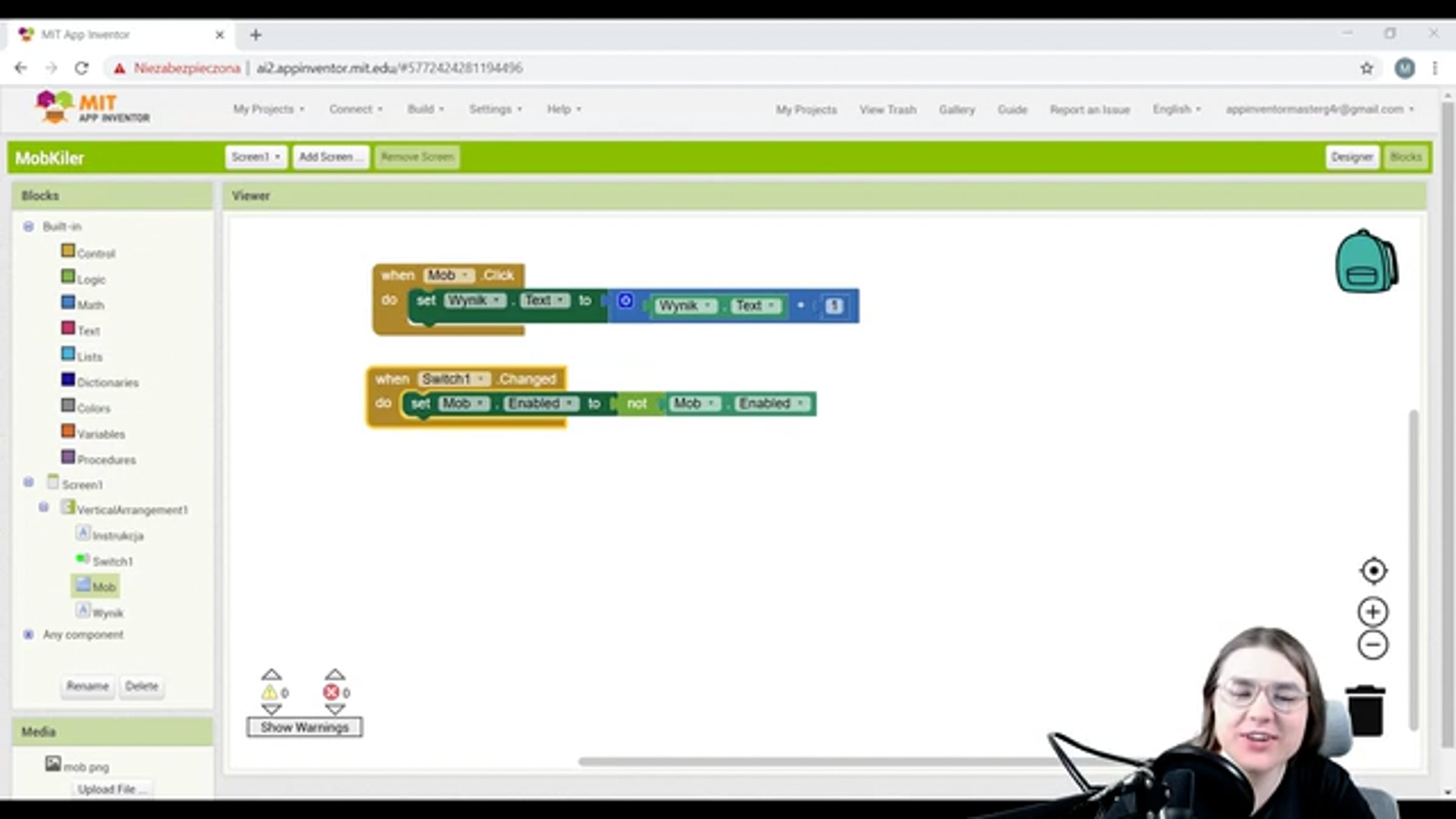The height and width of the screenshot is (819, 1456).
Task: Collapse the Screen1 tree node
Action: 29,483
